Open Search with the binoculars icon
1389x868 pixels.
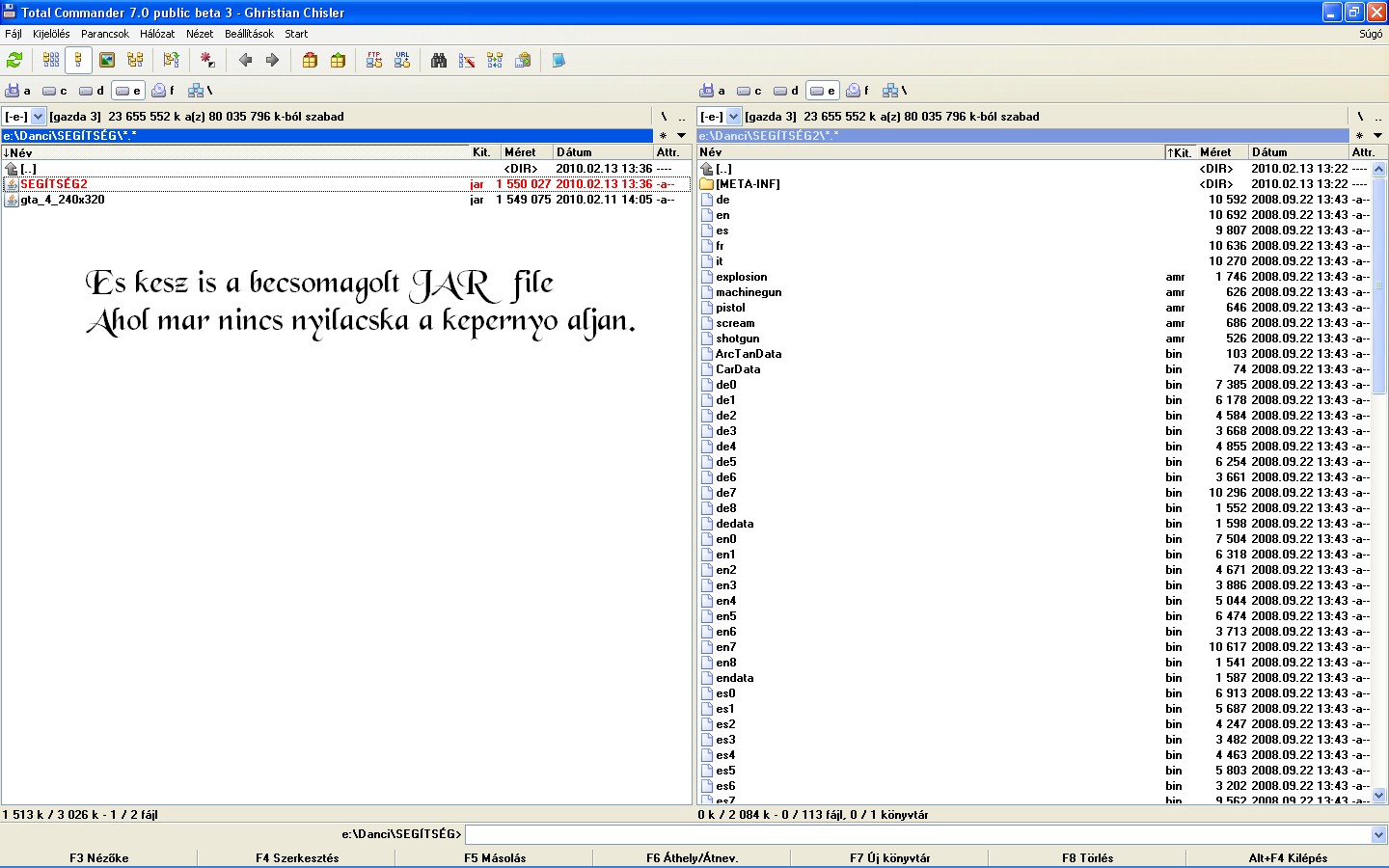(439, 61)
